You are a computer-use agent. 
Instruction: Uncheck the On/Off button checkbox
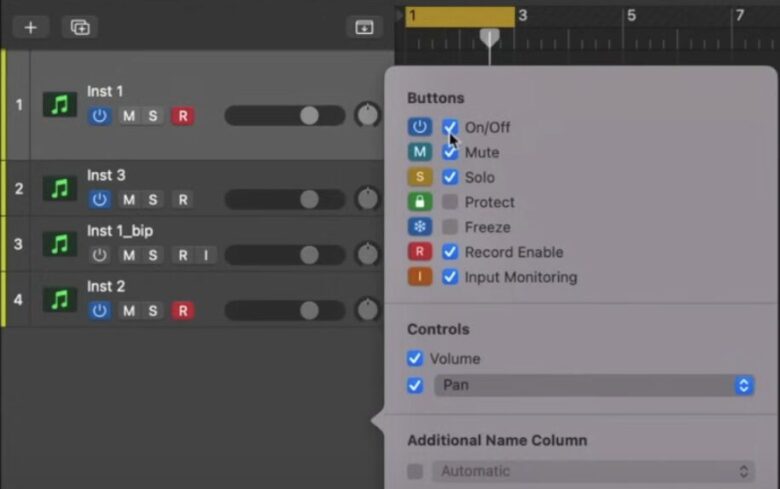tap(450, 127)
